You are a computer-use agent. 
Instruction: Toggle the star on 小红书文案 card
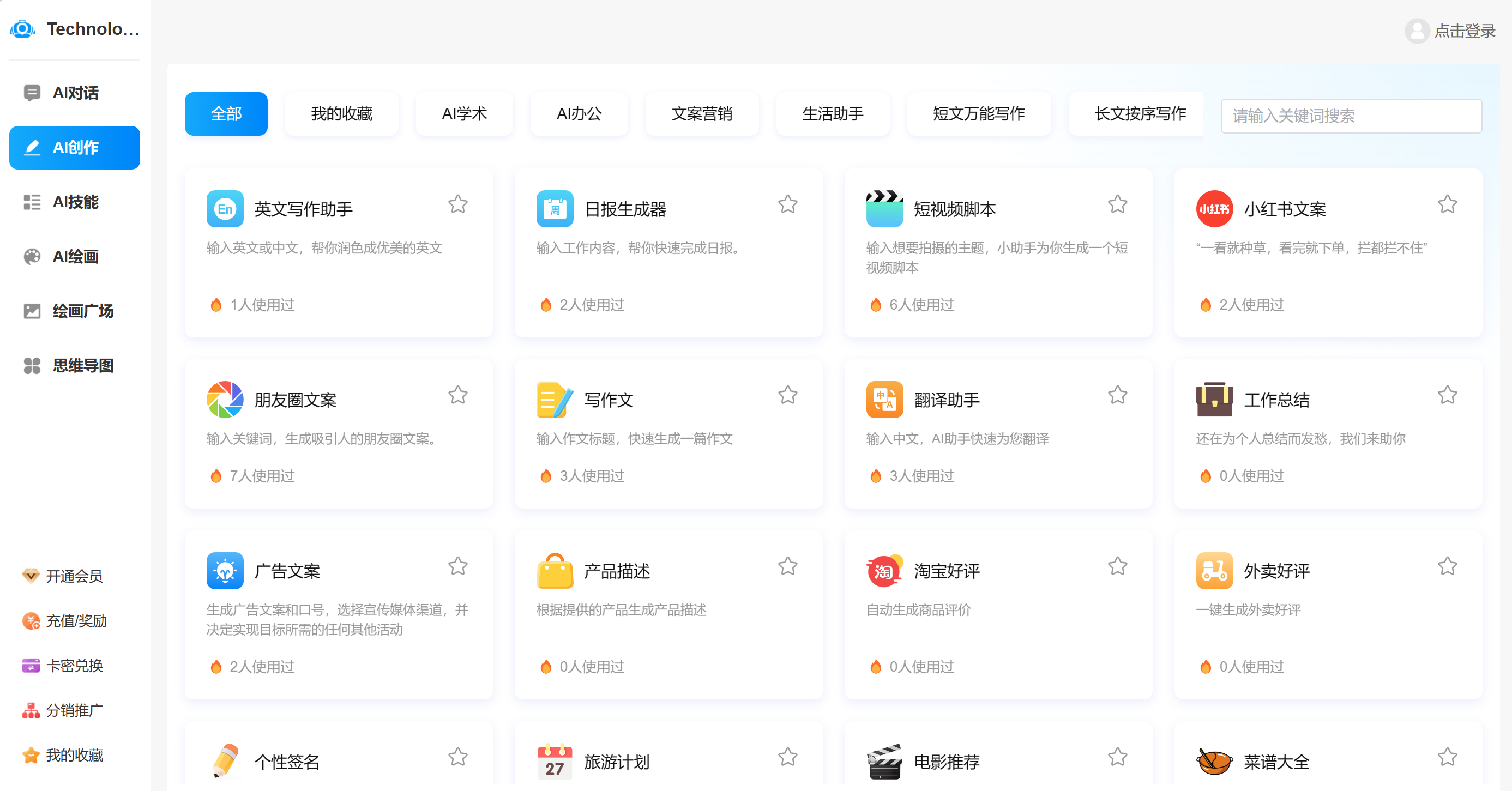1448,204
